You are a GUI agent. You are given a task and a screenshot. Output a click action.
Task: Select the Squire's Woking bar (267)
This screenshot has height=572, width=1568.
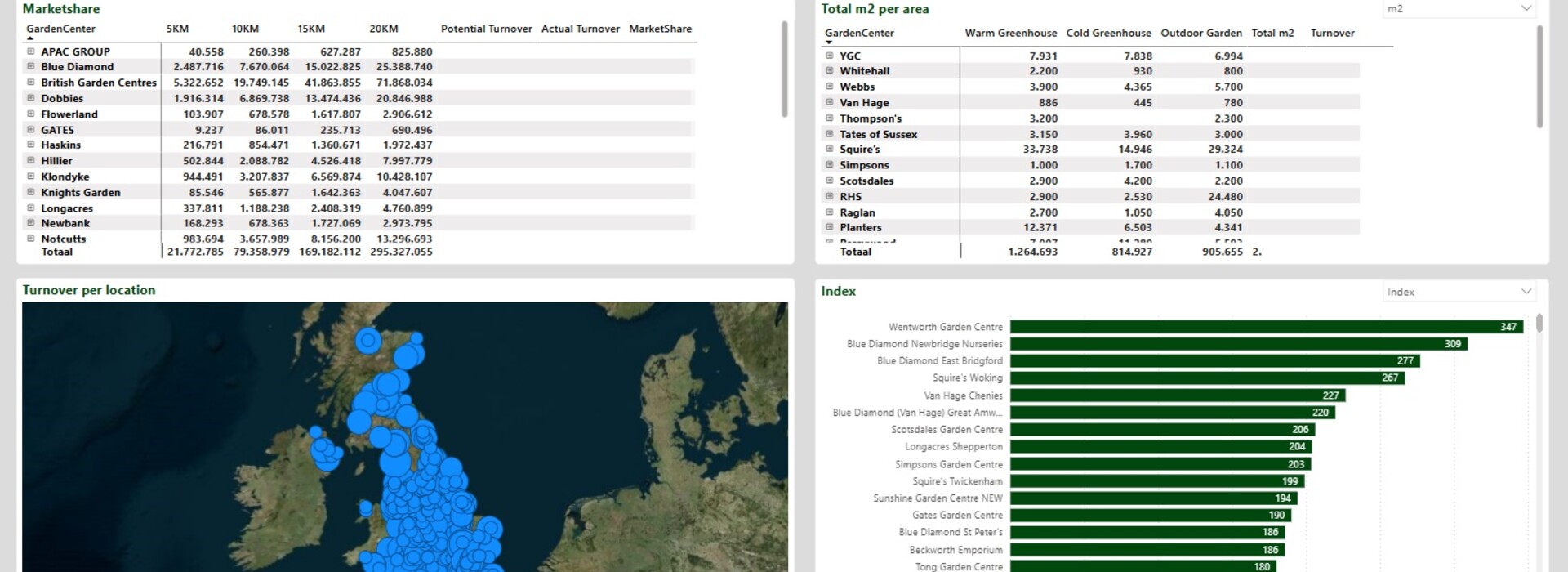point(1208,378)
